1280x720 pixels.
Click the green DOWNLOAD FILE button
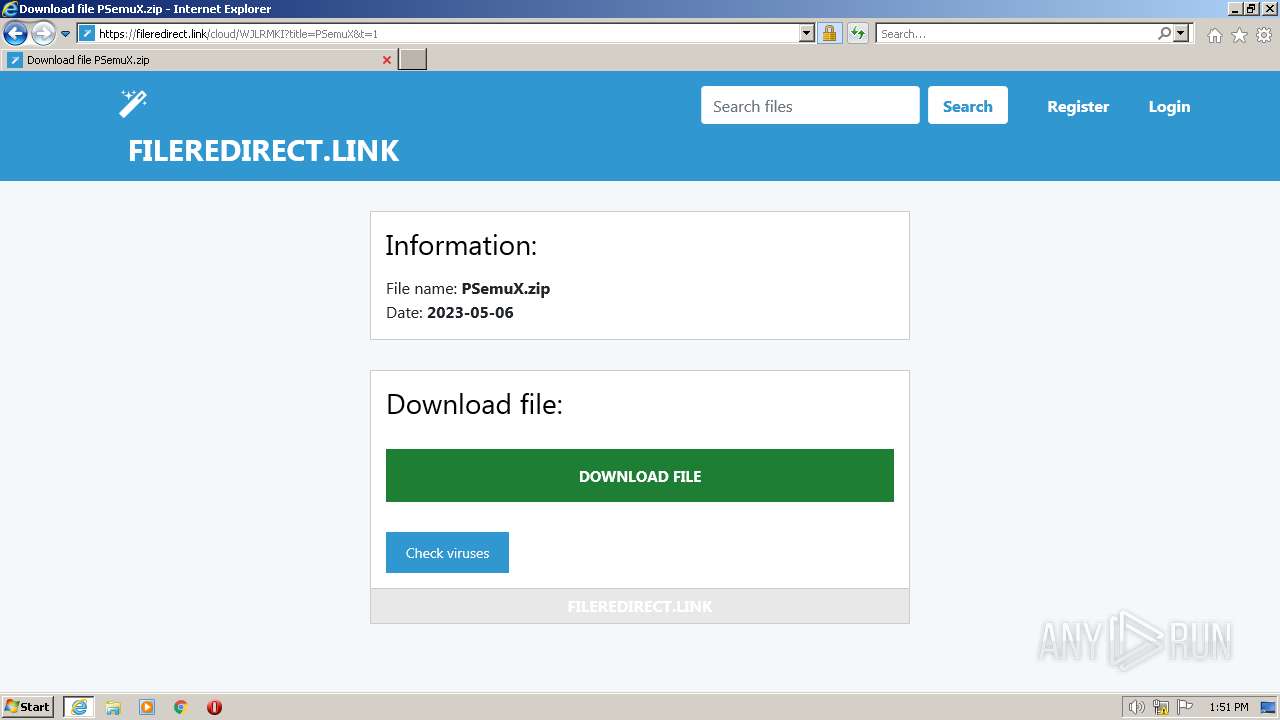click(640, 476)
